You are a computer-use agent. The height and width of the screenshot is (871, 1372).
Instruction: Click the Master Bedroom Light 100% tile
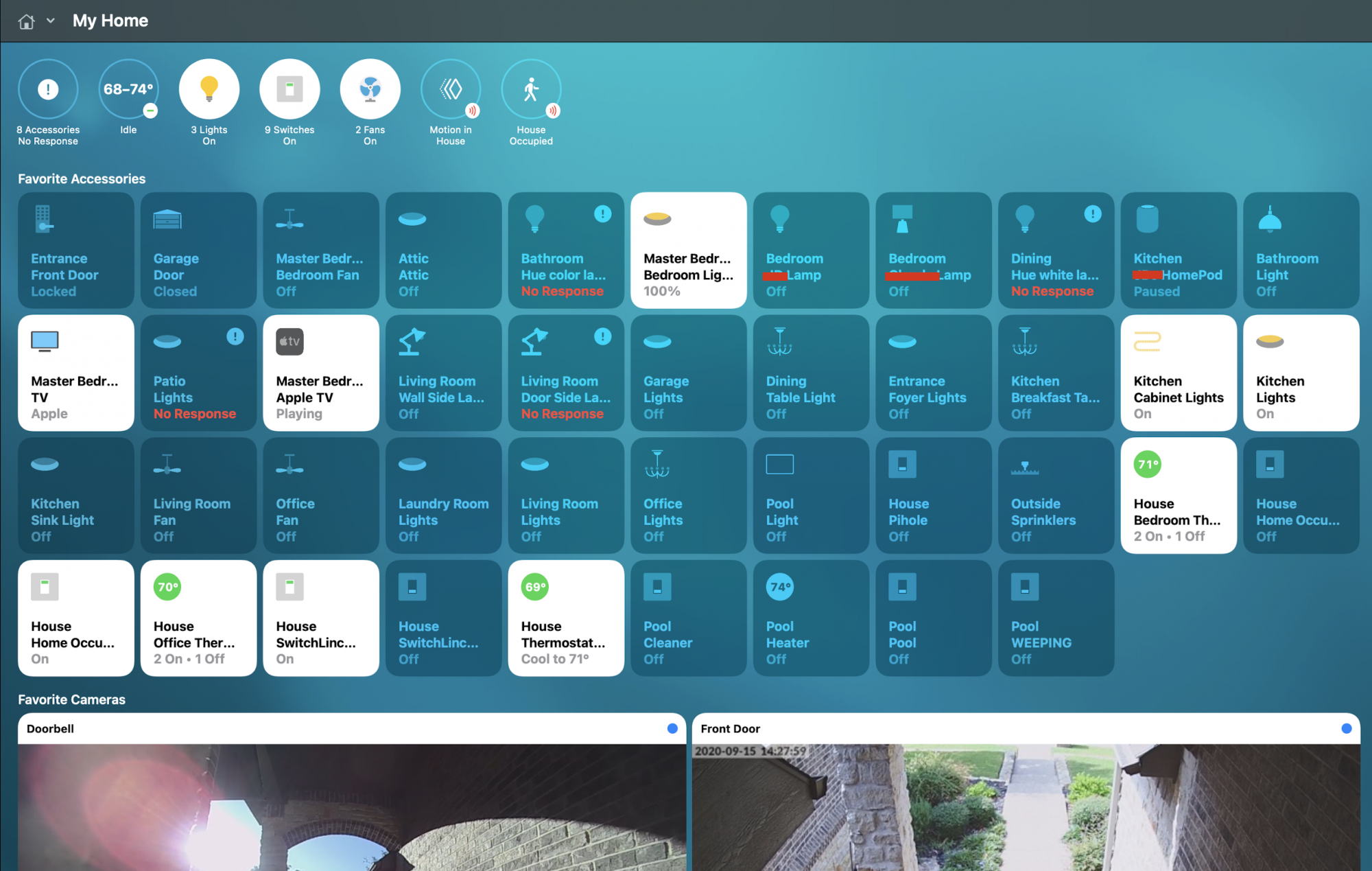tap(689, 251)
